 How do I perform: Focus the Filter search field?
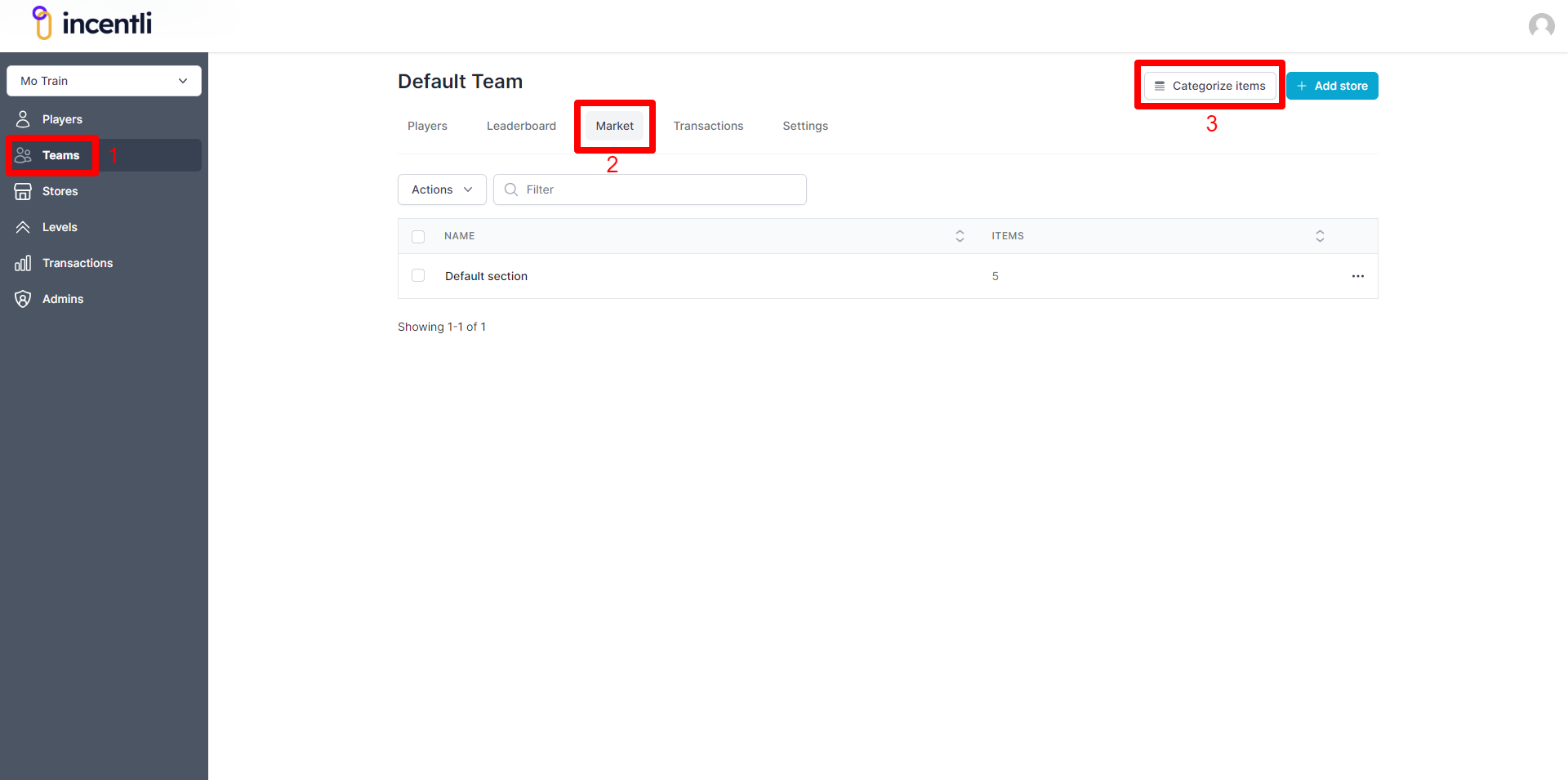(650, 189)
